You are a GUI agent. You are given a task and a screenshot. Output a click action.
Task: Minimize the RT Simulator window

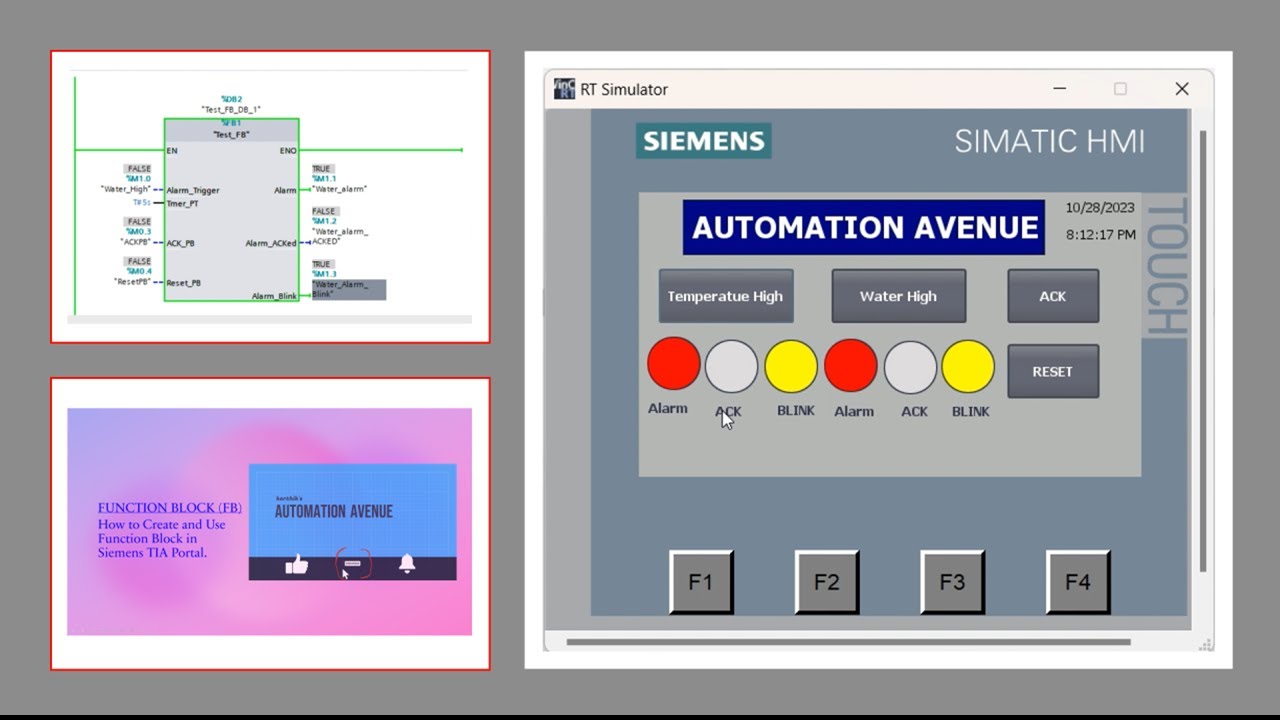(1060, 89)
